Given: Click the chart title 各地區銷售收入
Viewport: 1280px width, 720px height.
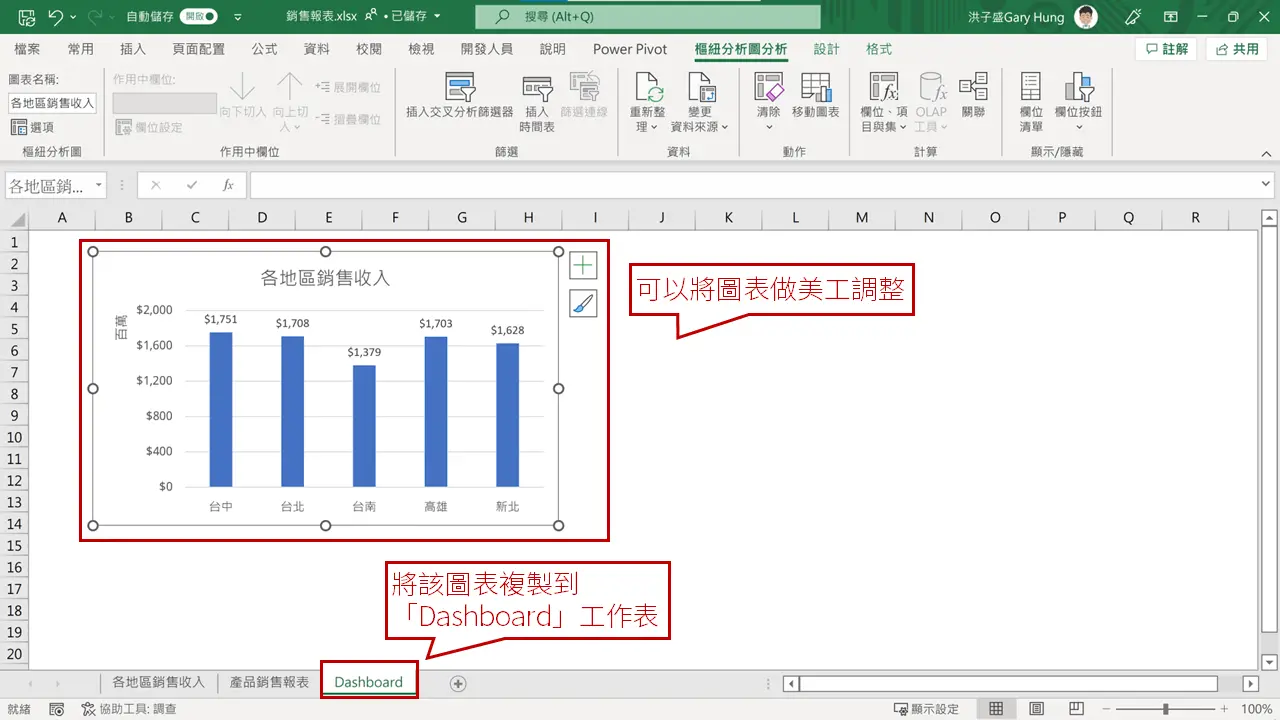Looking at the screenshot, I should pyautogui.click(x=325, y=278).
